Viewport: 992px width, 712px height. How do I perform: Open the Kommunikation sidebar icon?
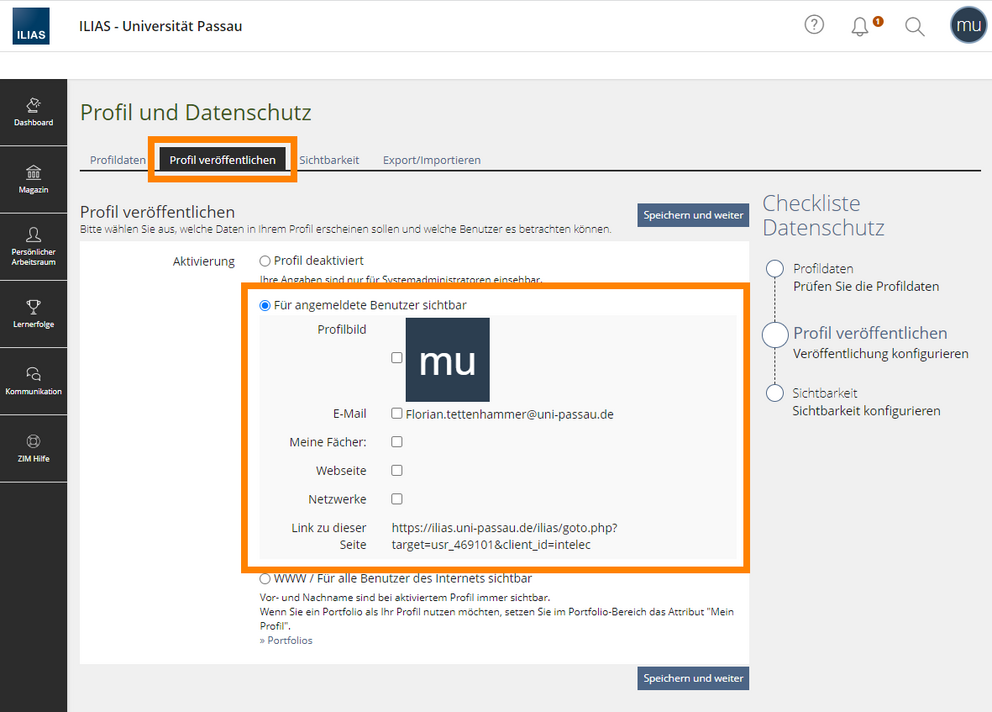point(34,381)
